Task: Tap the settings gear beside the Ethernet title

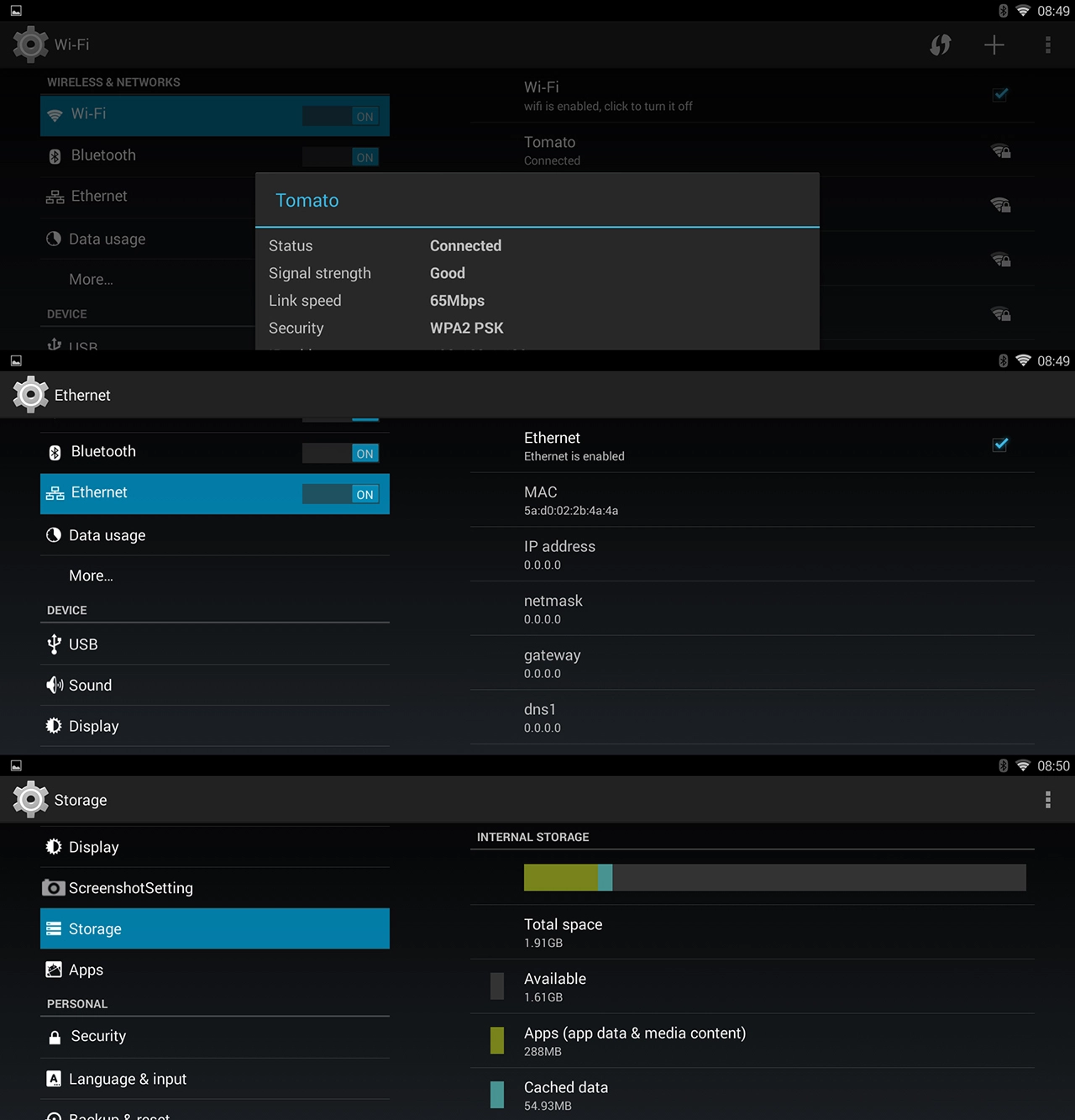Action: (31, 395)
